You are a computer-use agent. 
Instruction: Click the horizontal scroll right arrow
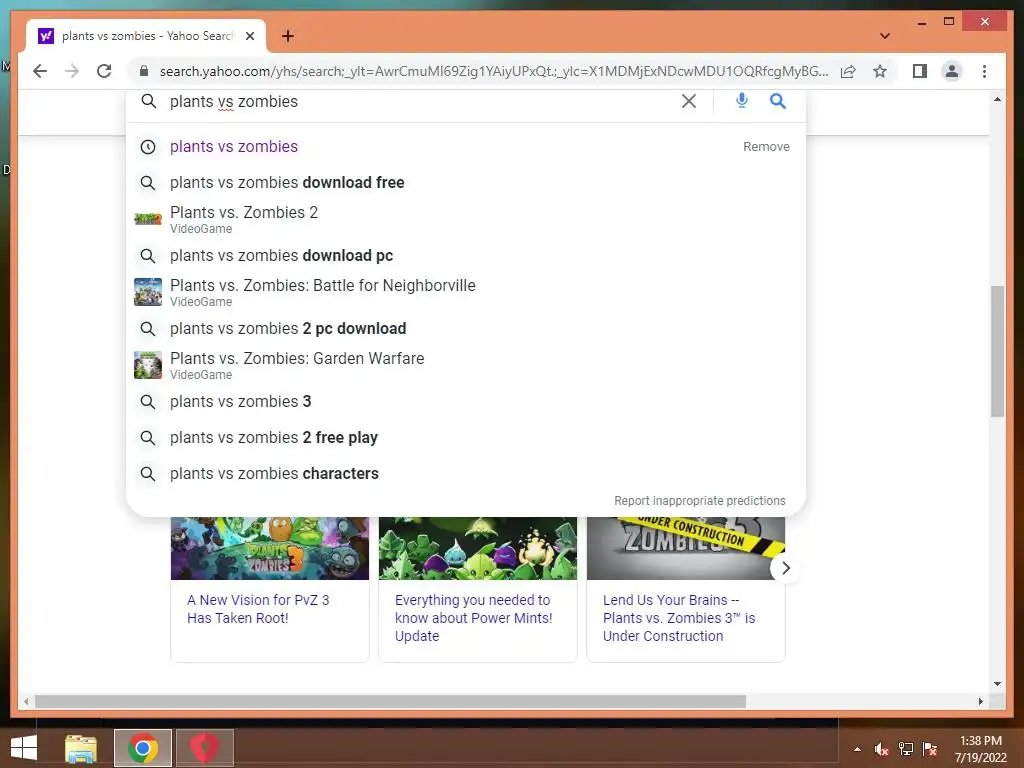[x=980, y=701]
